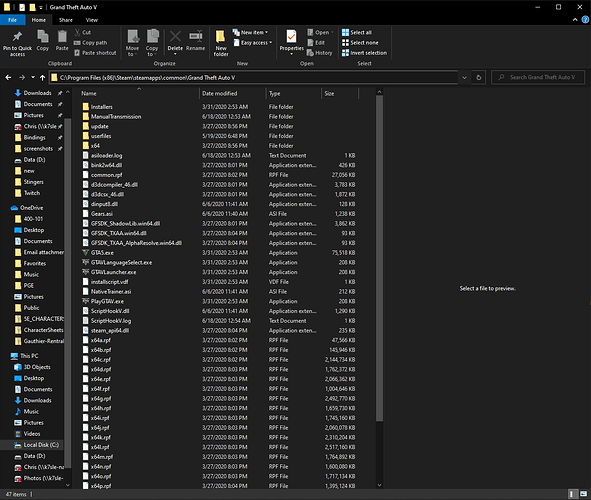This screenshot has width=591, height=500.
Task: Click scroll down arrow of file list
Action: point(380,485)
